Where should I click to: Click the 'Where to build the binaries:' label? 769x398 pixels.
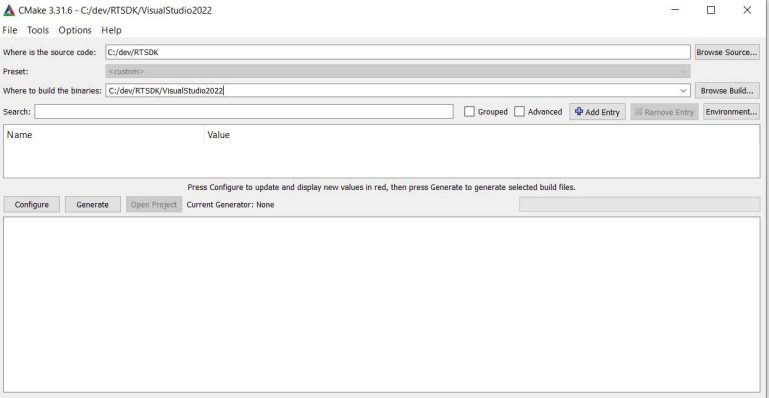point(52,91)
